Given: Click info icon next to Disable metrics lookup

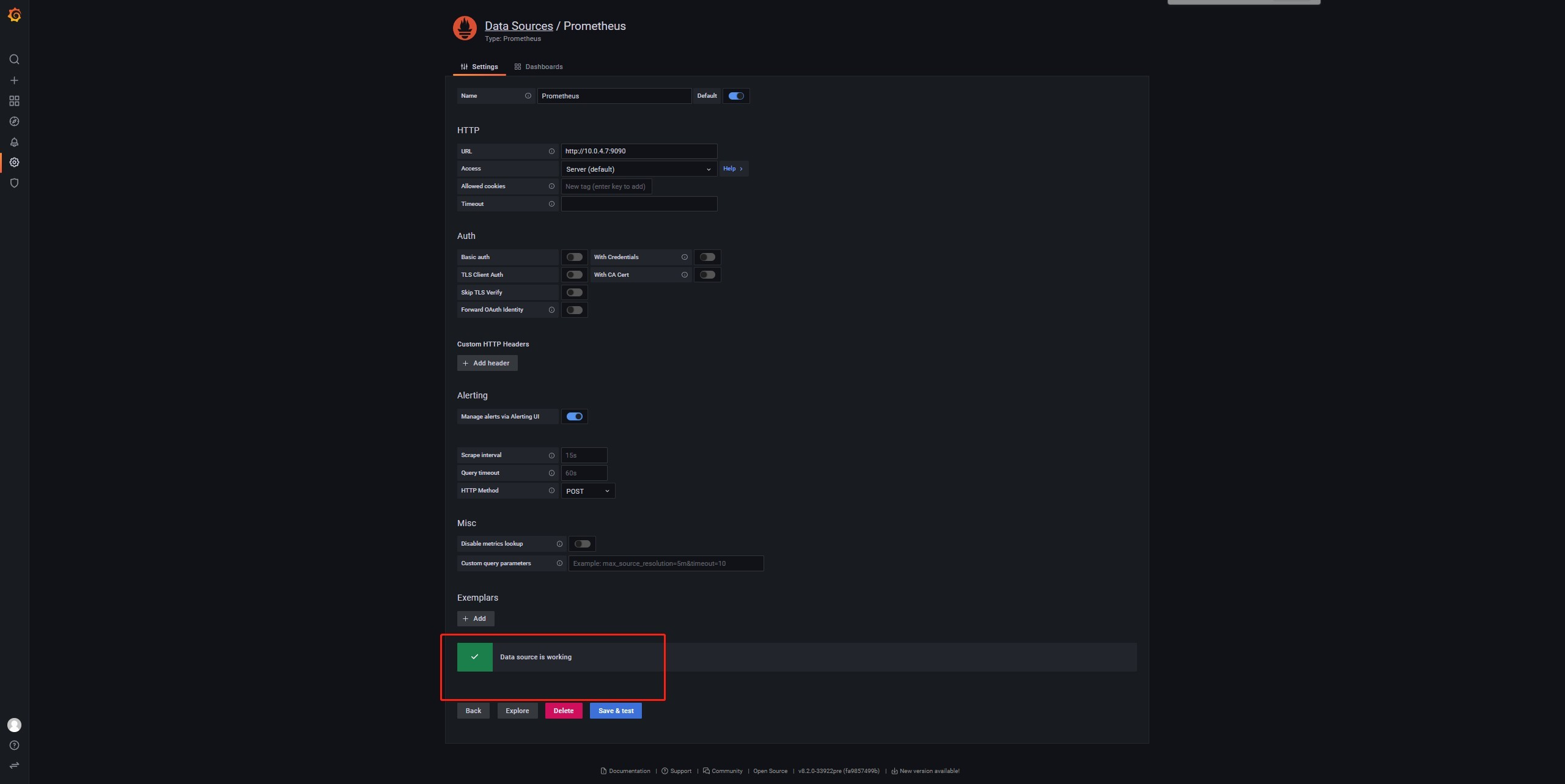Looking at the screenshot, I should tap(559, 544).
